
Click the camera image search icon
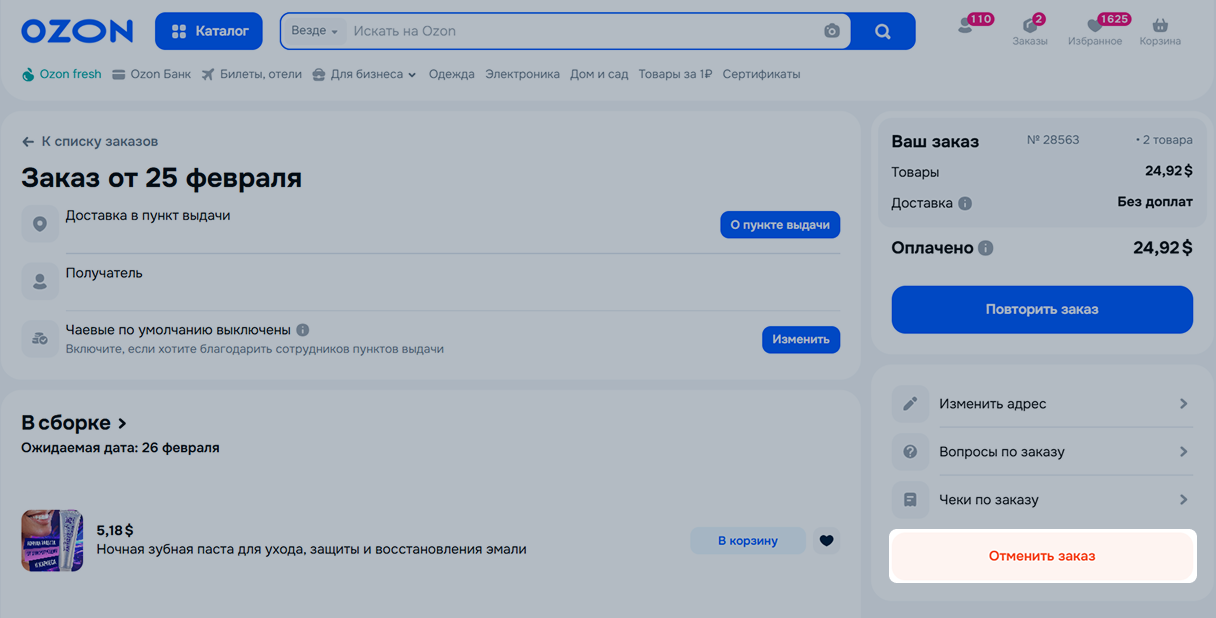pyautogui.click(x=831, y=31)
